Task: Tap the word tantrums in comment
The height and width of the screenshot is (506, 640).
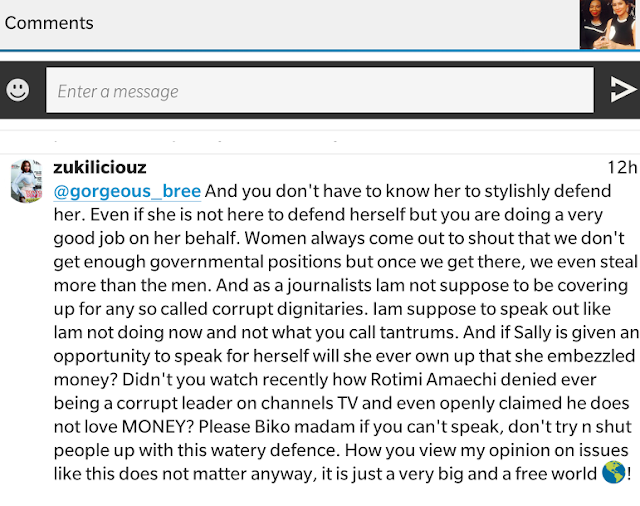Action: 417,333
